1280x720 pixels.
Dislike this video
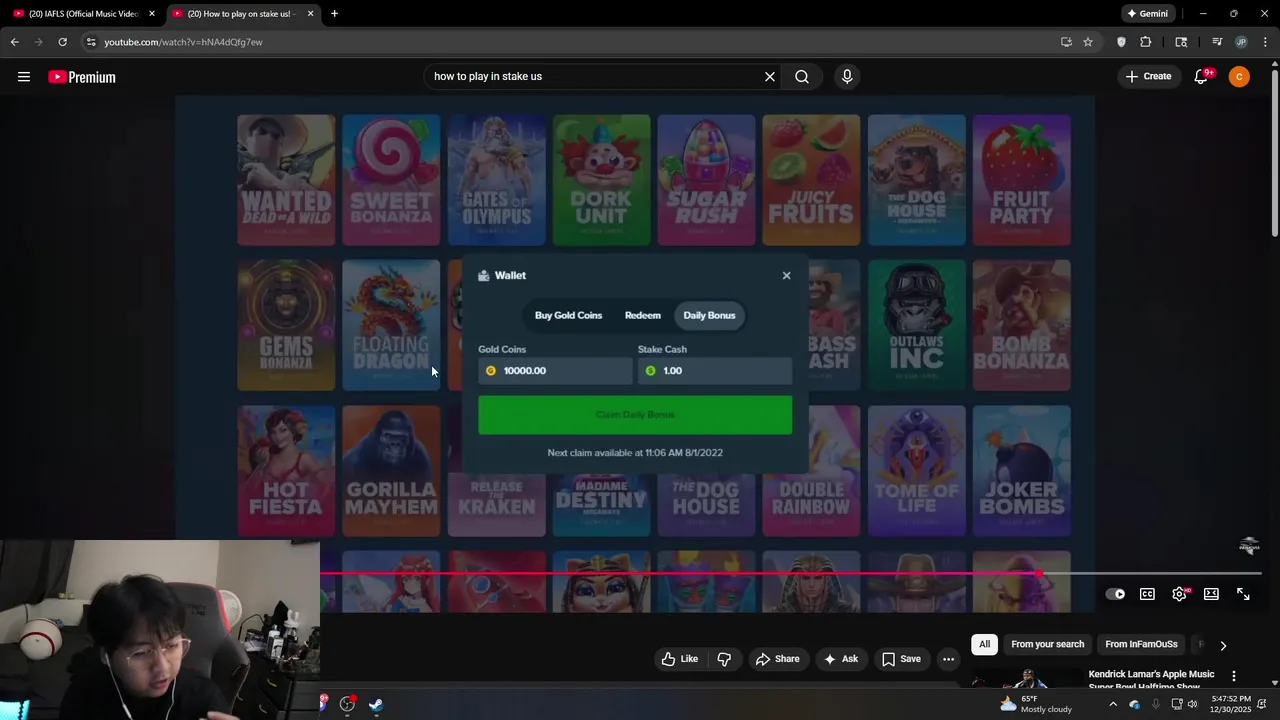point(724,659)
